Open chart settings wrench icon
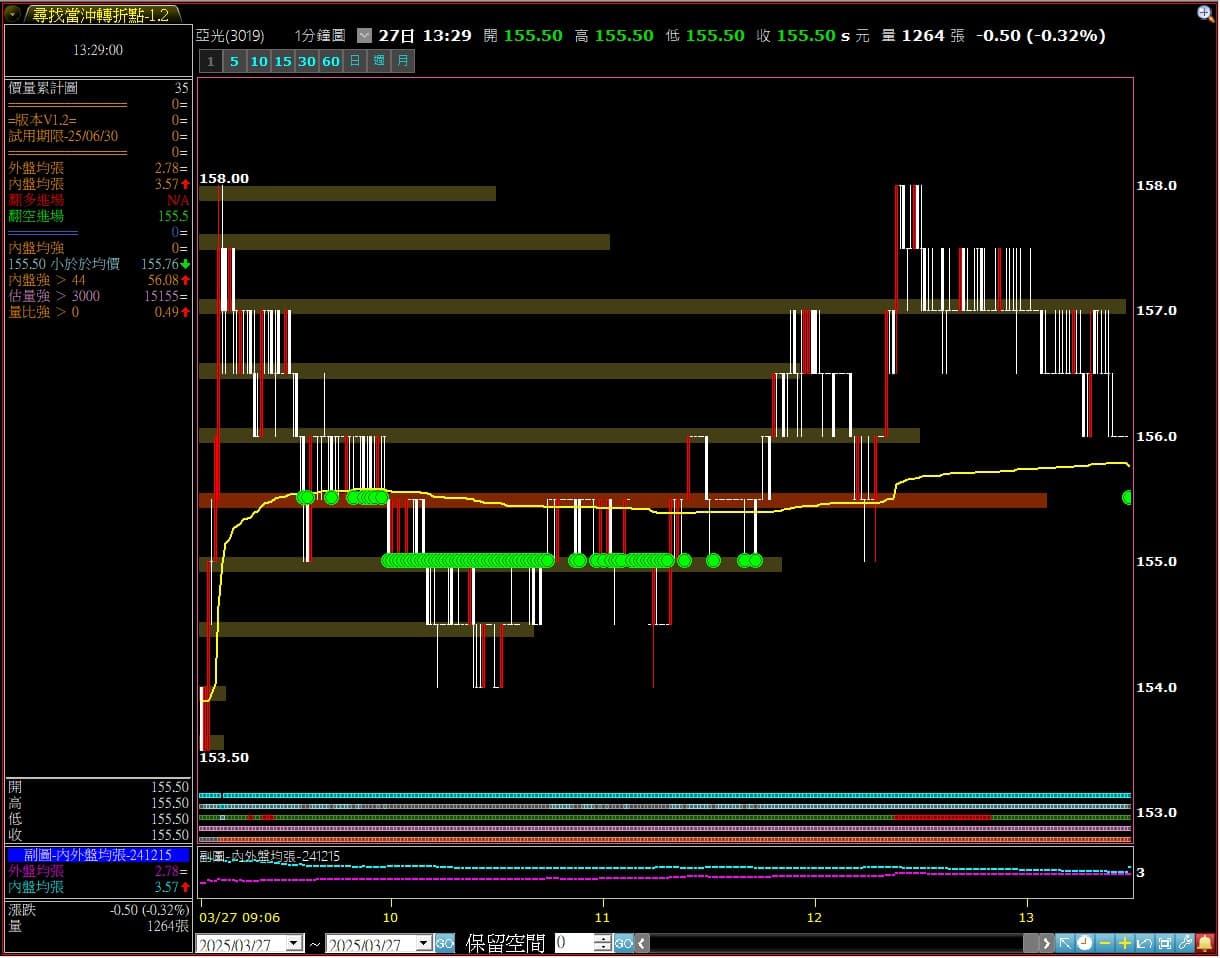The height and width of the screenshot is (958, 1220). 1185,943
